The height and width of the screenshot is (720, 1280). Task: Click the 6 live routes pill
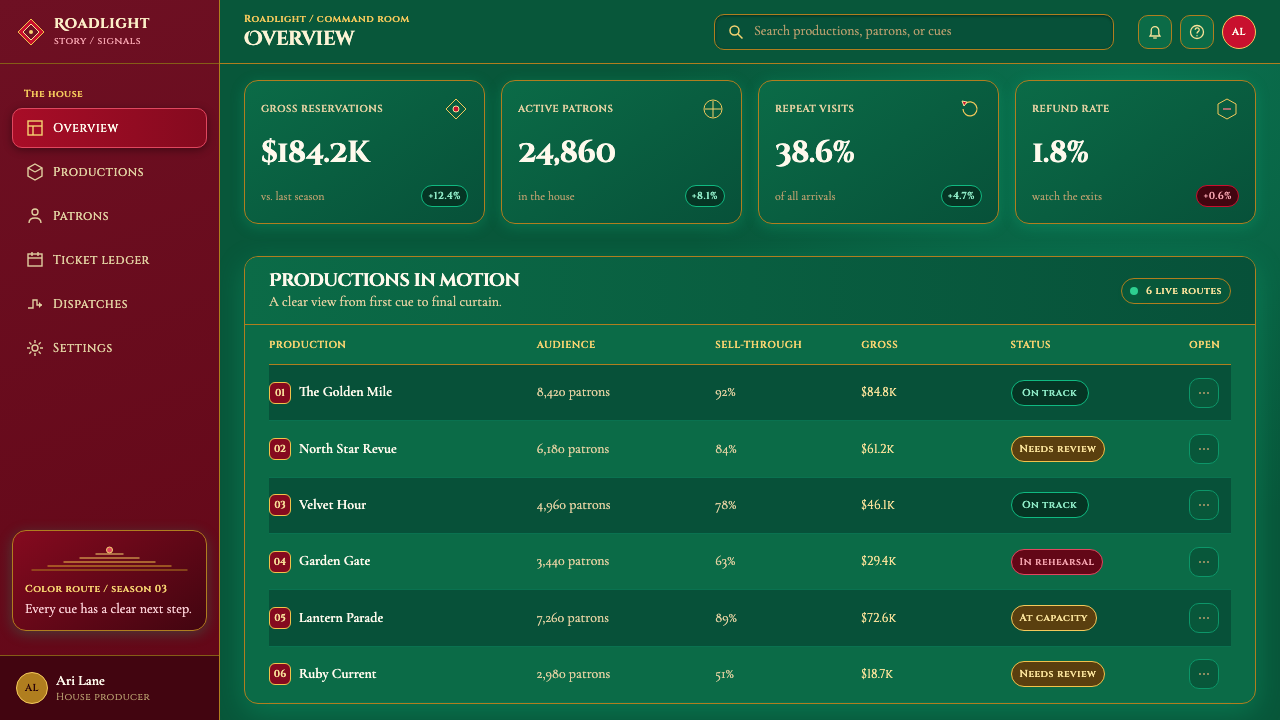pyautogui.click(x=1176, y=291)
